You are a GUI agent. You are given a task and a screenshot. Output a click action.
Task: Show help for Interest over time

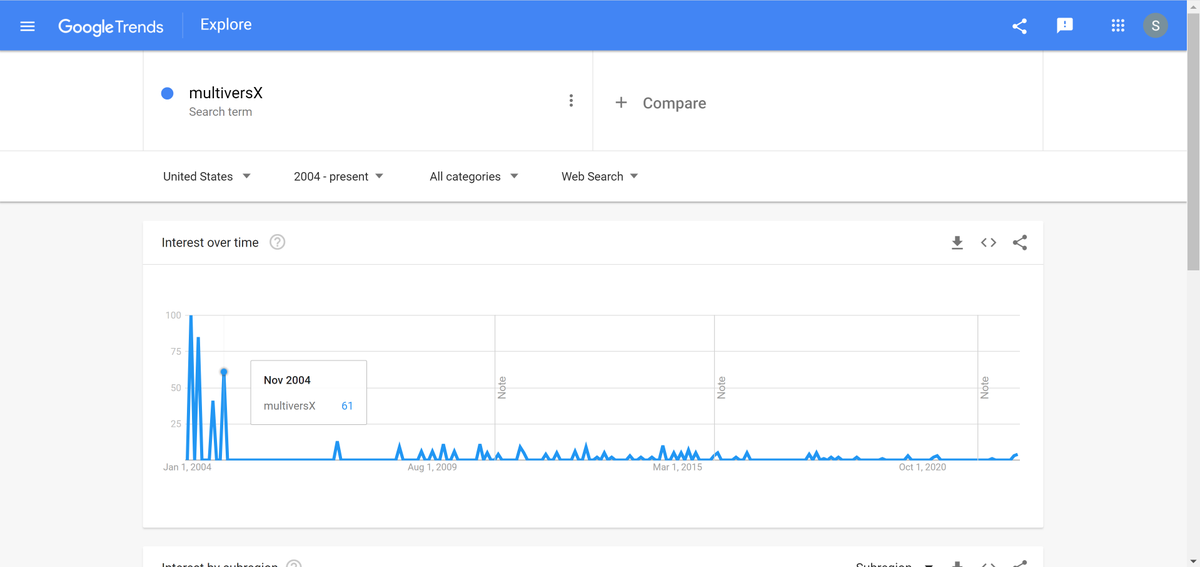[x=278, y=242]
